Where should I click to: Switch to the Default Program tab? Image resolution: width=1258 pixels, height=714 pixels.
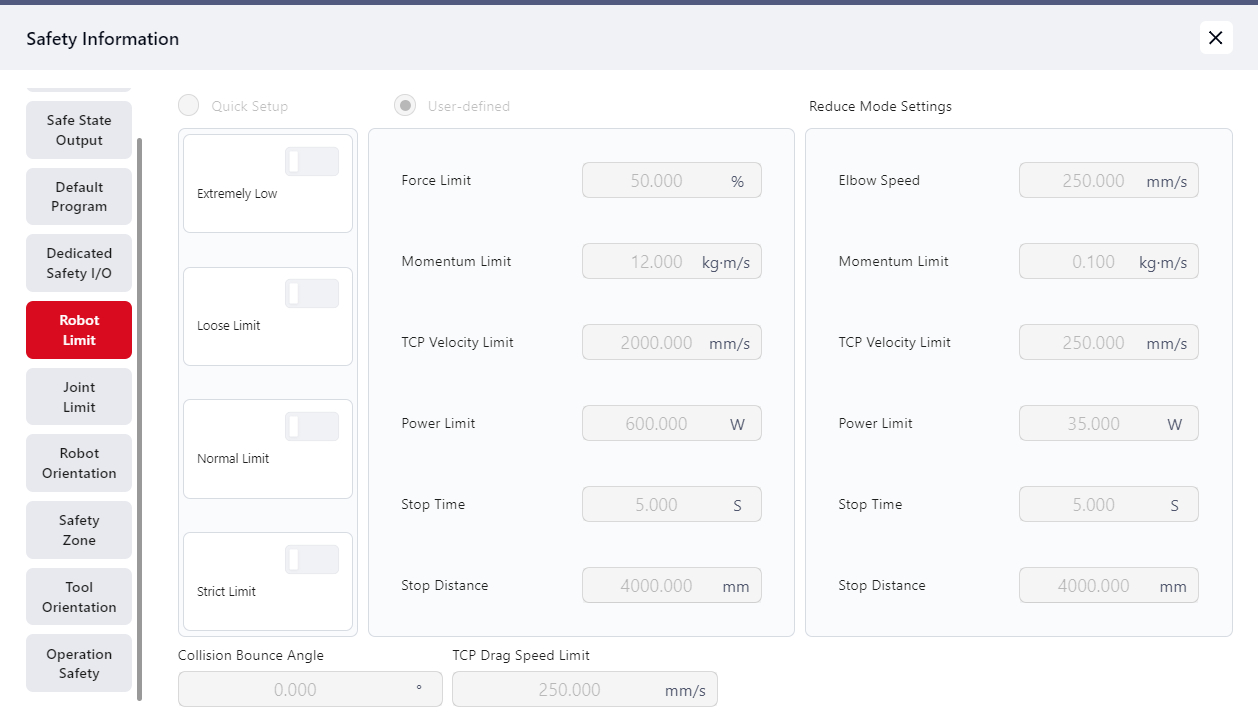79,197
